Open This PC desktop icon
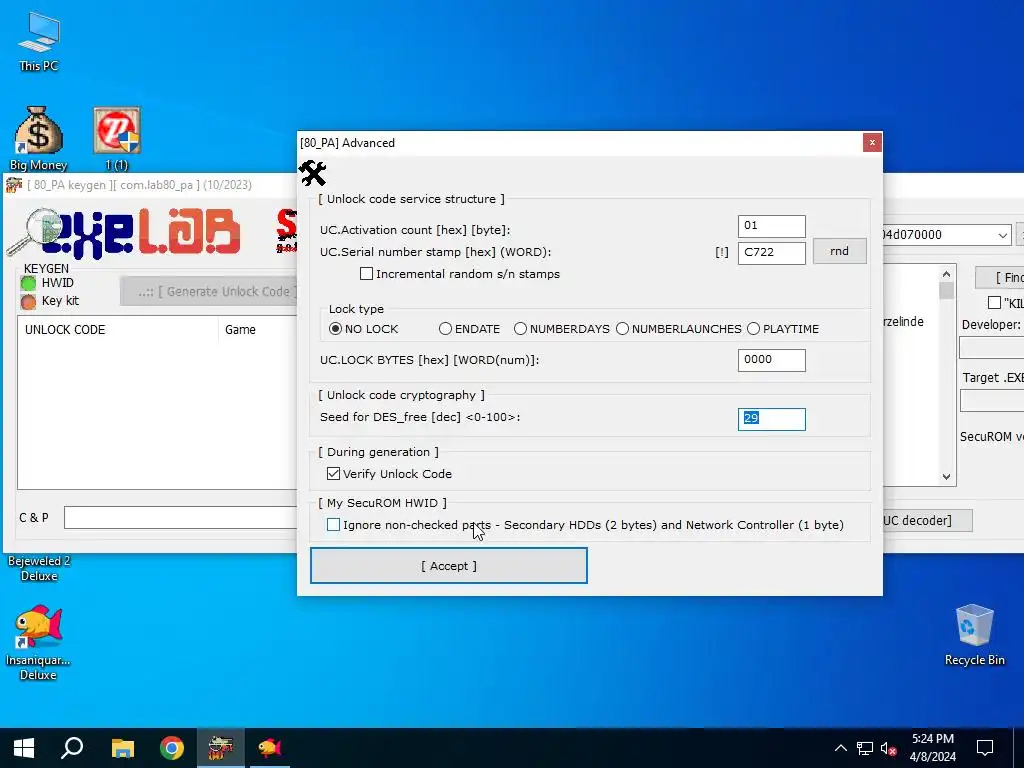The width and height of the screenshot is (1024, 768). tap(39, 40)
